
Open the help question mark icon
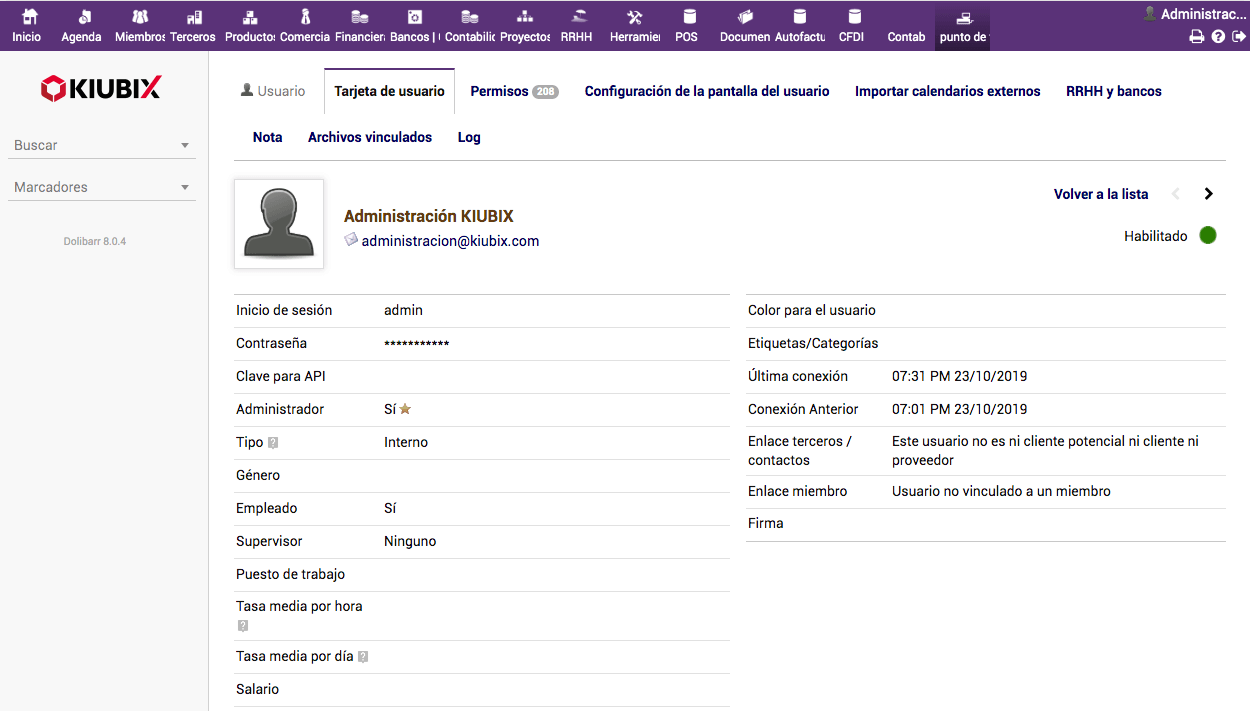click(1218, 37)
